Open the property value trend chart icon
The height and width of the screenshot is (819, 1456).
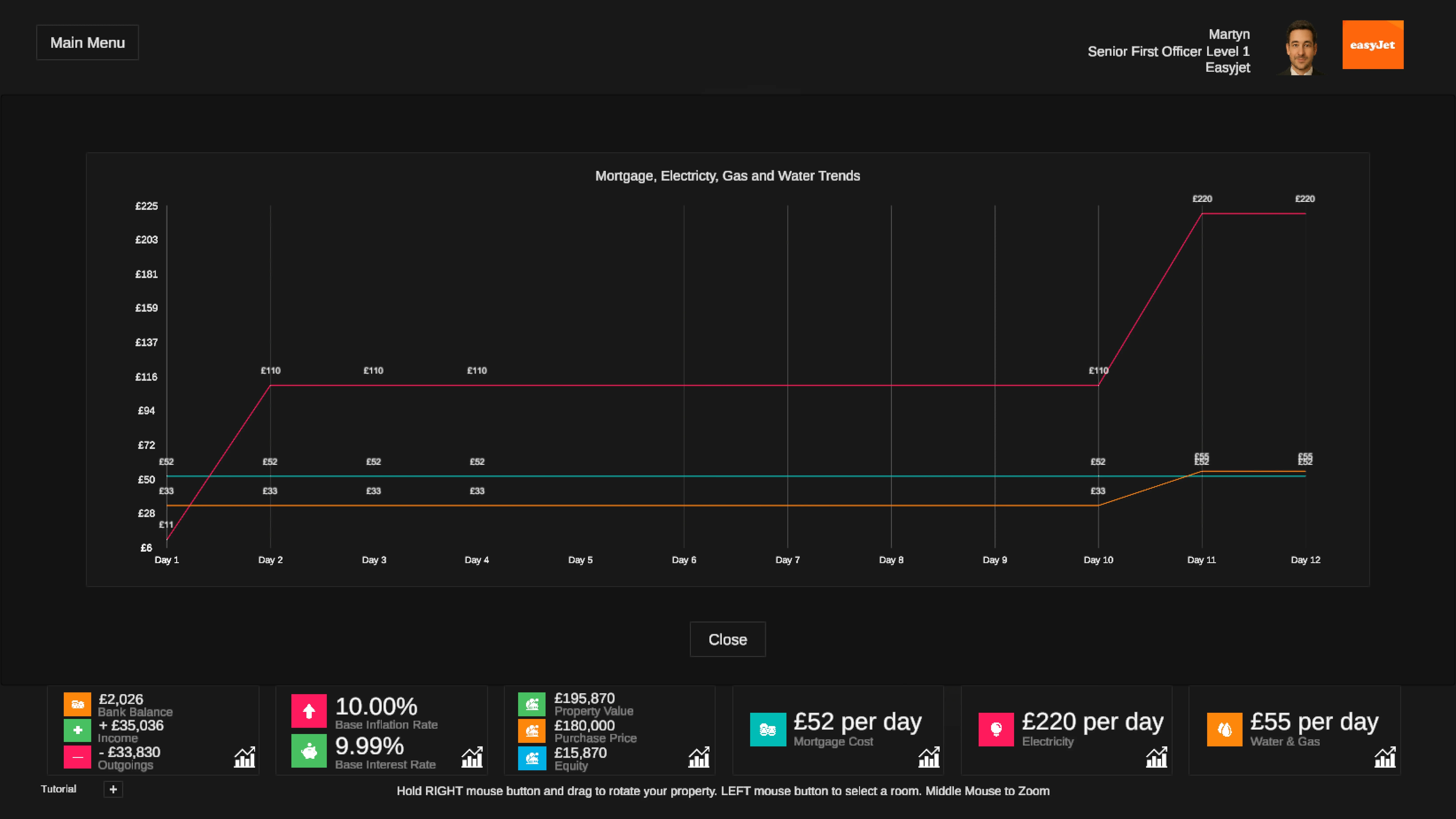coord(699,757)
